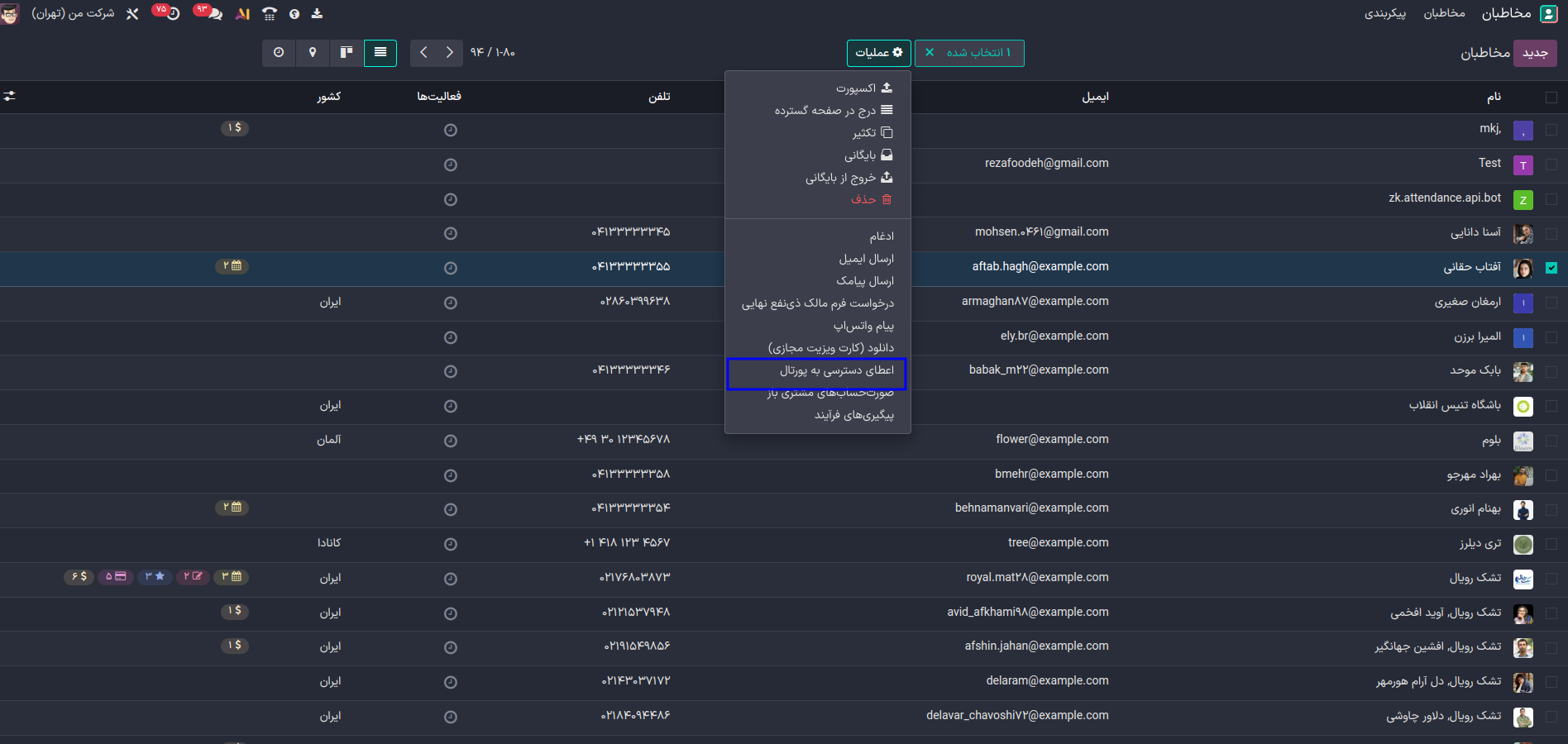Click avatar of باشگاه تنیس انقلاب
Screen dimensions: 1568x744
coord(1523,407)
